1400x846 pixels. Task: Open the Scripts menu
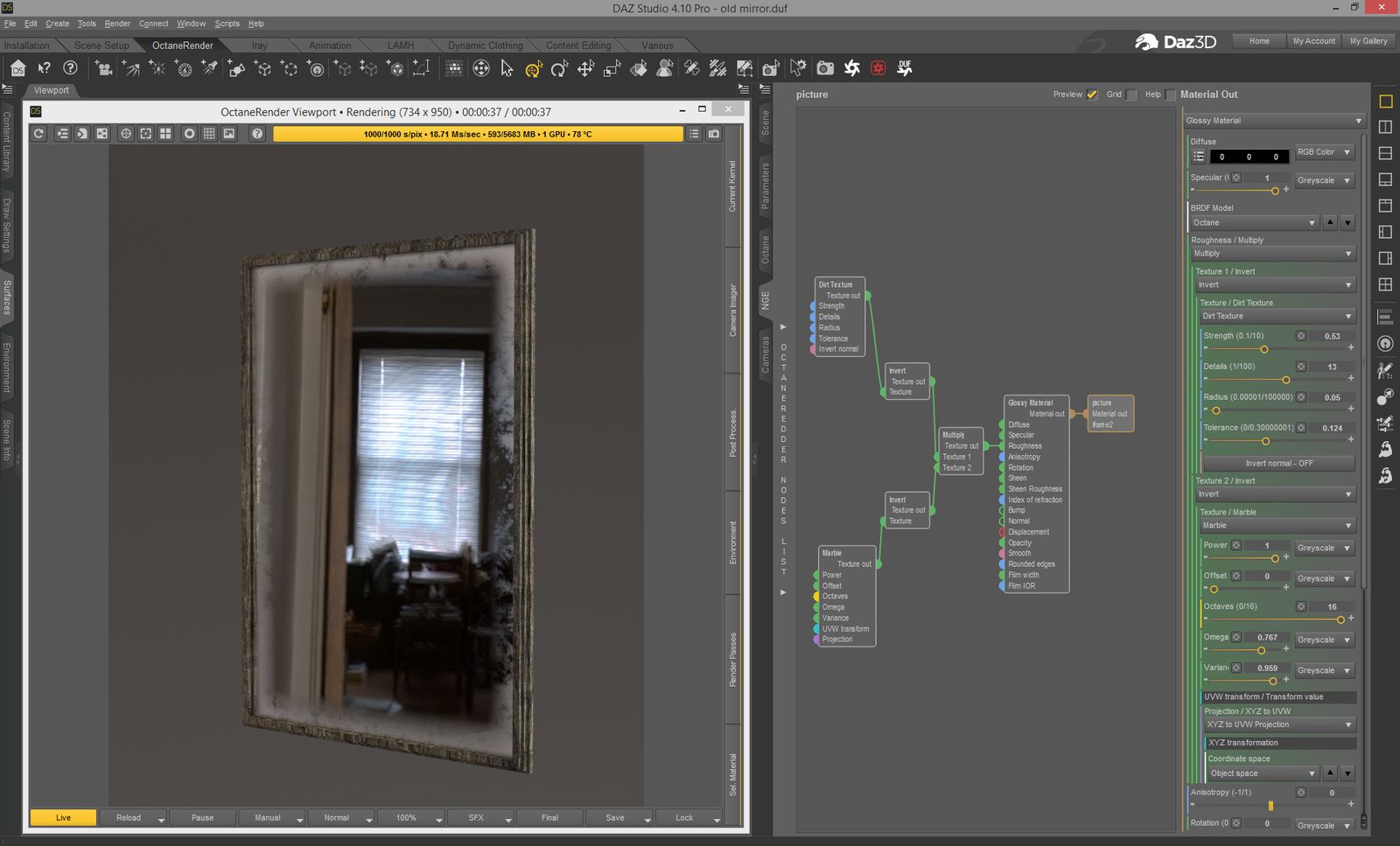227,24
